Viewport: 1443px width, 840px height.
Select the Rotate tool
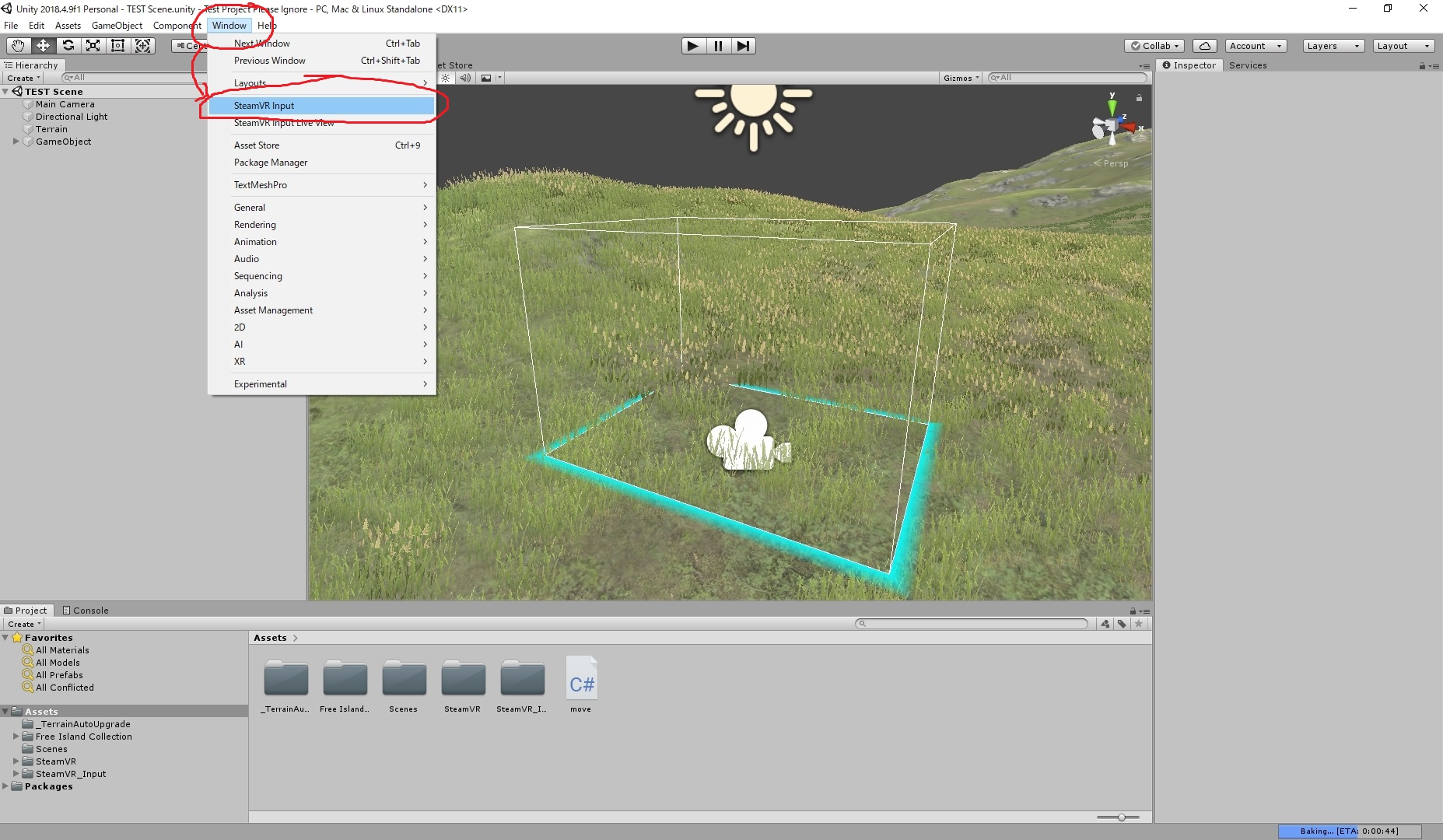click(68, 46)
